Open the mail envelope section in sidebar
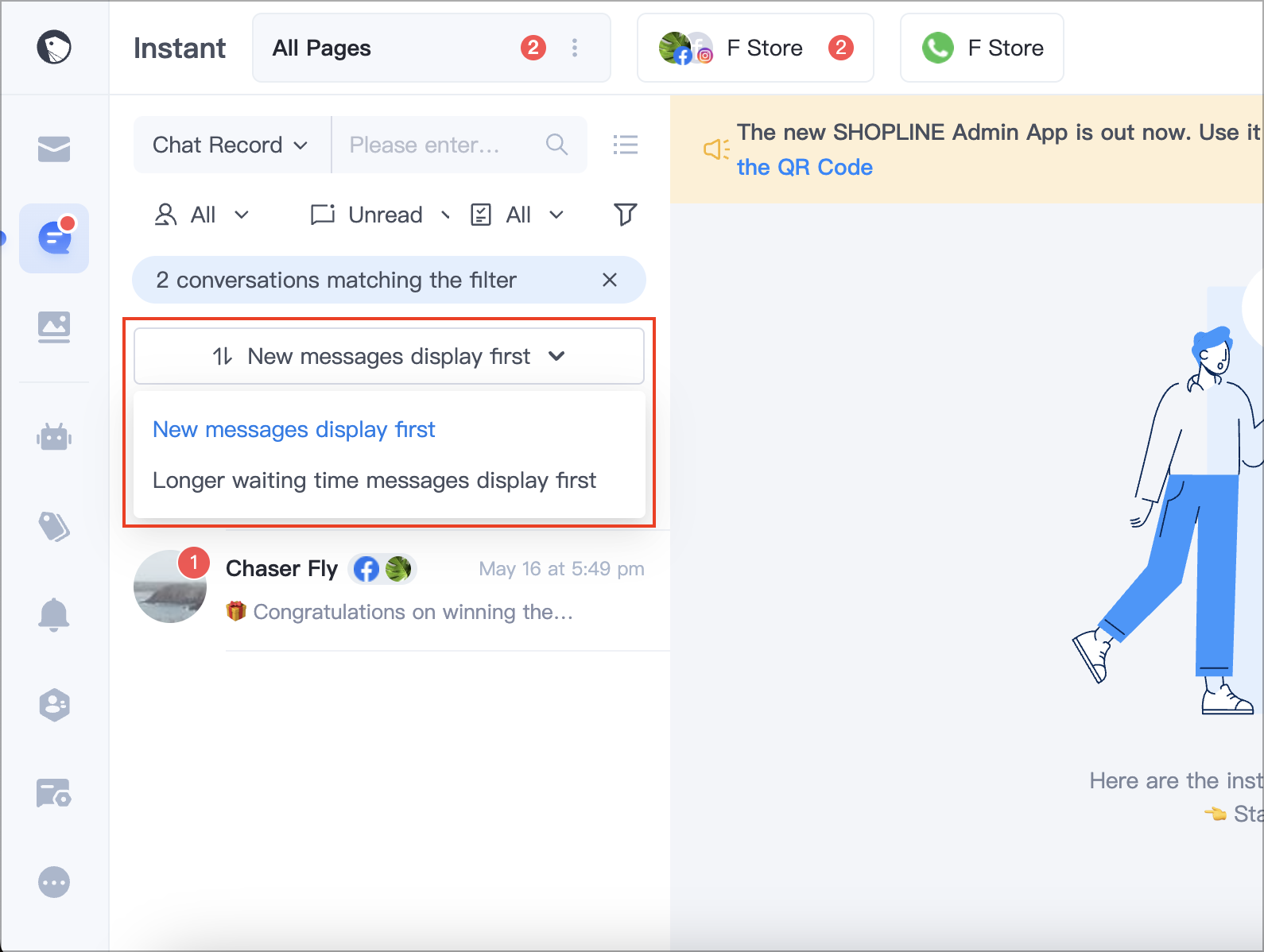The image size is (1264, 952). click(x=54, y=149)
